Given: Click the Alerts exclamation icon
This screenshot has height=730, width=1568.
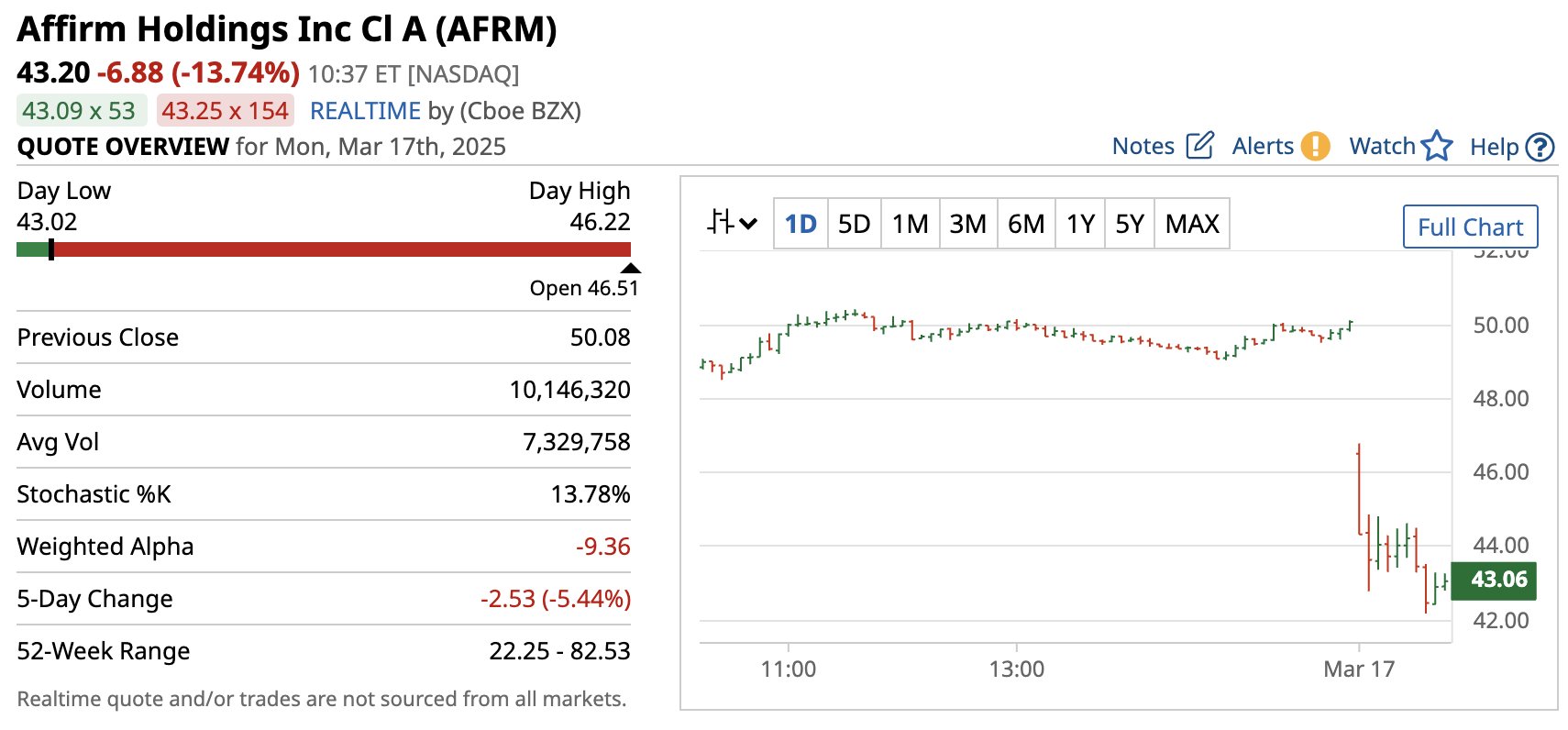Looking at the screenshot, I should (1315, 146).
